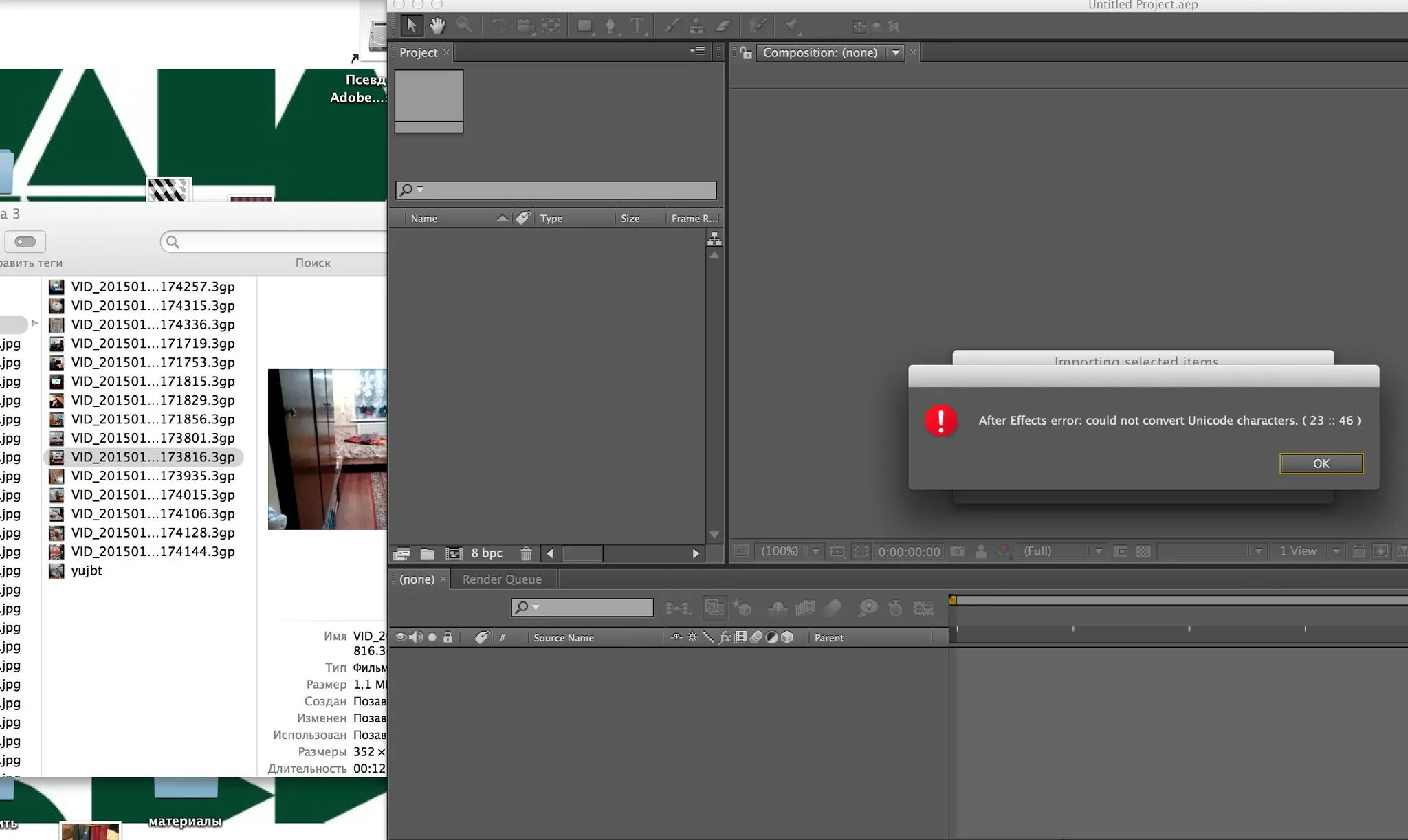
Task: Click the trash delete icon in Project panel
Action: pyautogui.click(x=526, y=553)
